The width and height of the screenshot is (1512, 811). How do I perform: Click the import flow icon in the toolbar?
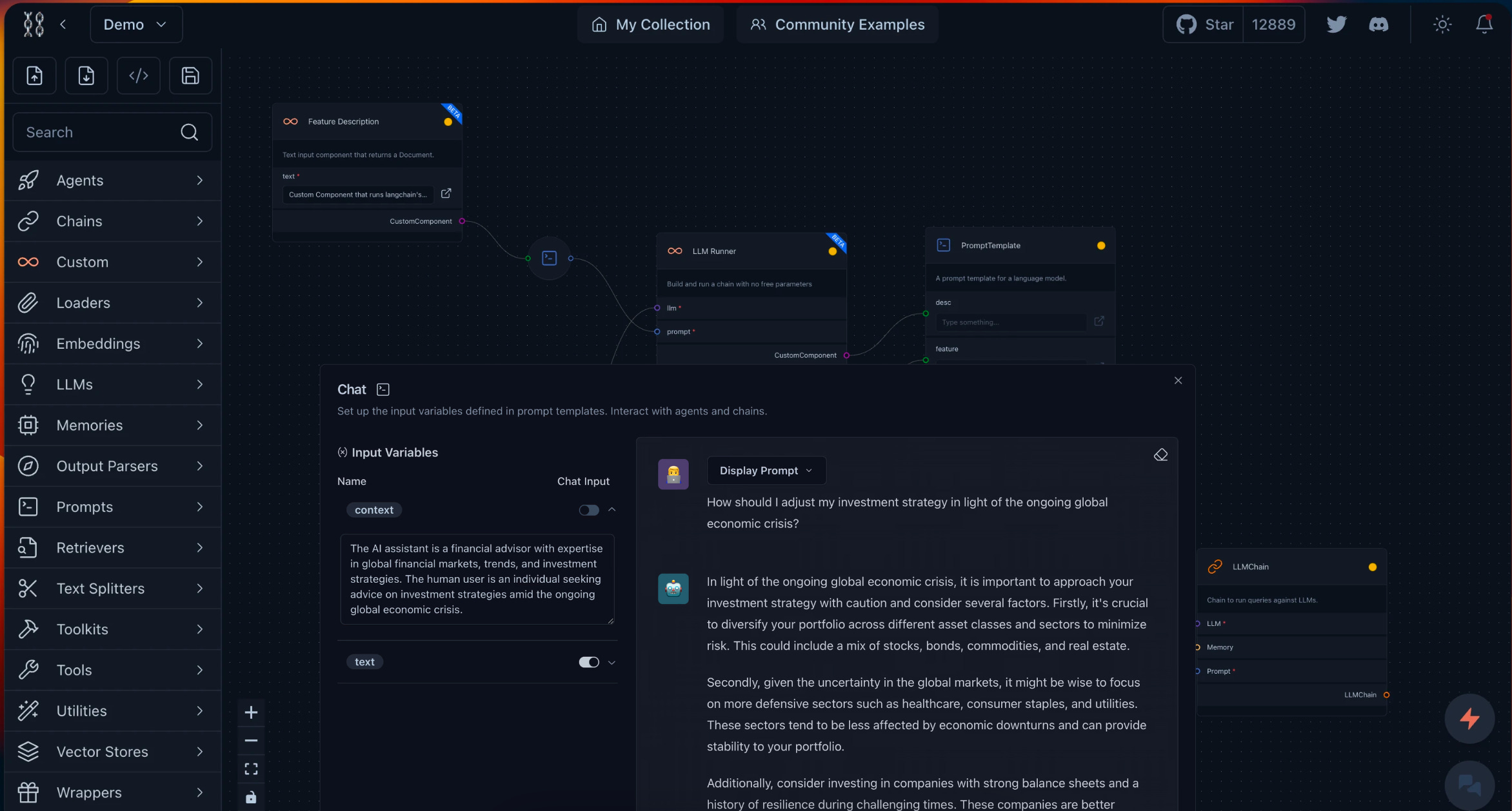point(34,76)
